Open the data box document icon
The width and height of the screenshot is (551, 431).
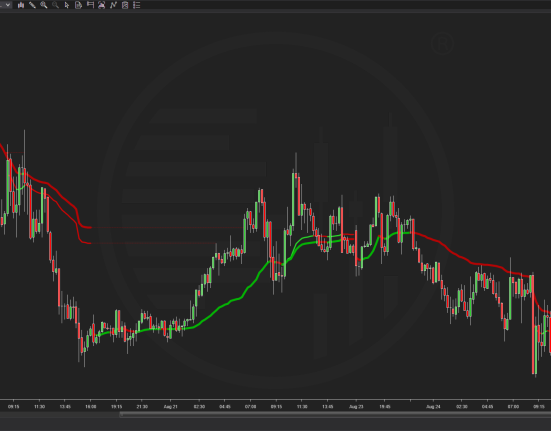click(x=78, y=5)
